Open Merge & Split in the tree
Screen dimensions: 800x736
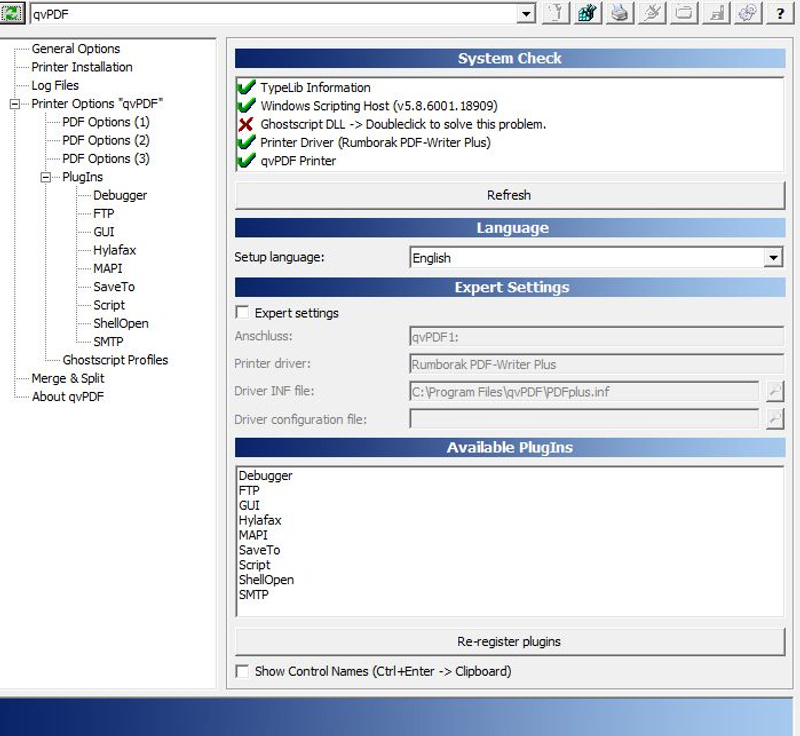pos(67,378)
